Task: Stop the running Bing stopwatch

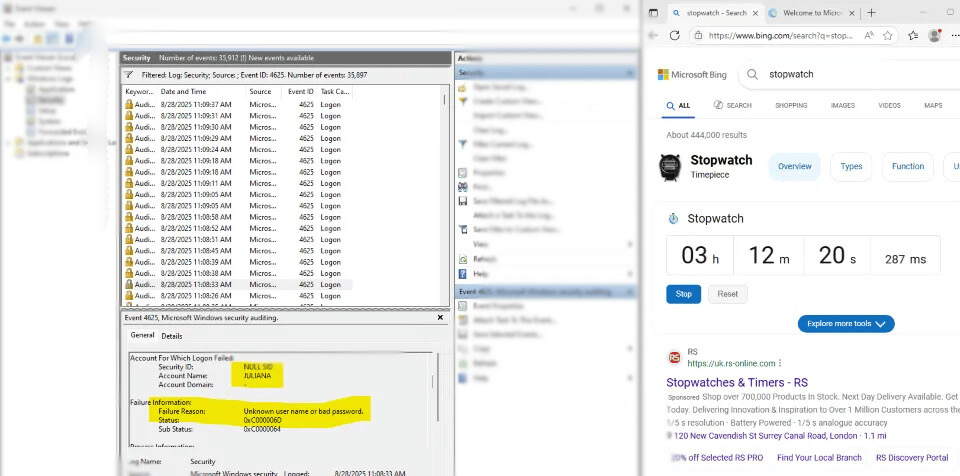Action: 683,294
